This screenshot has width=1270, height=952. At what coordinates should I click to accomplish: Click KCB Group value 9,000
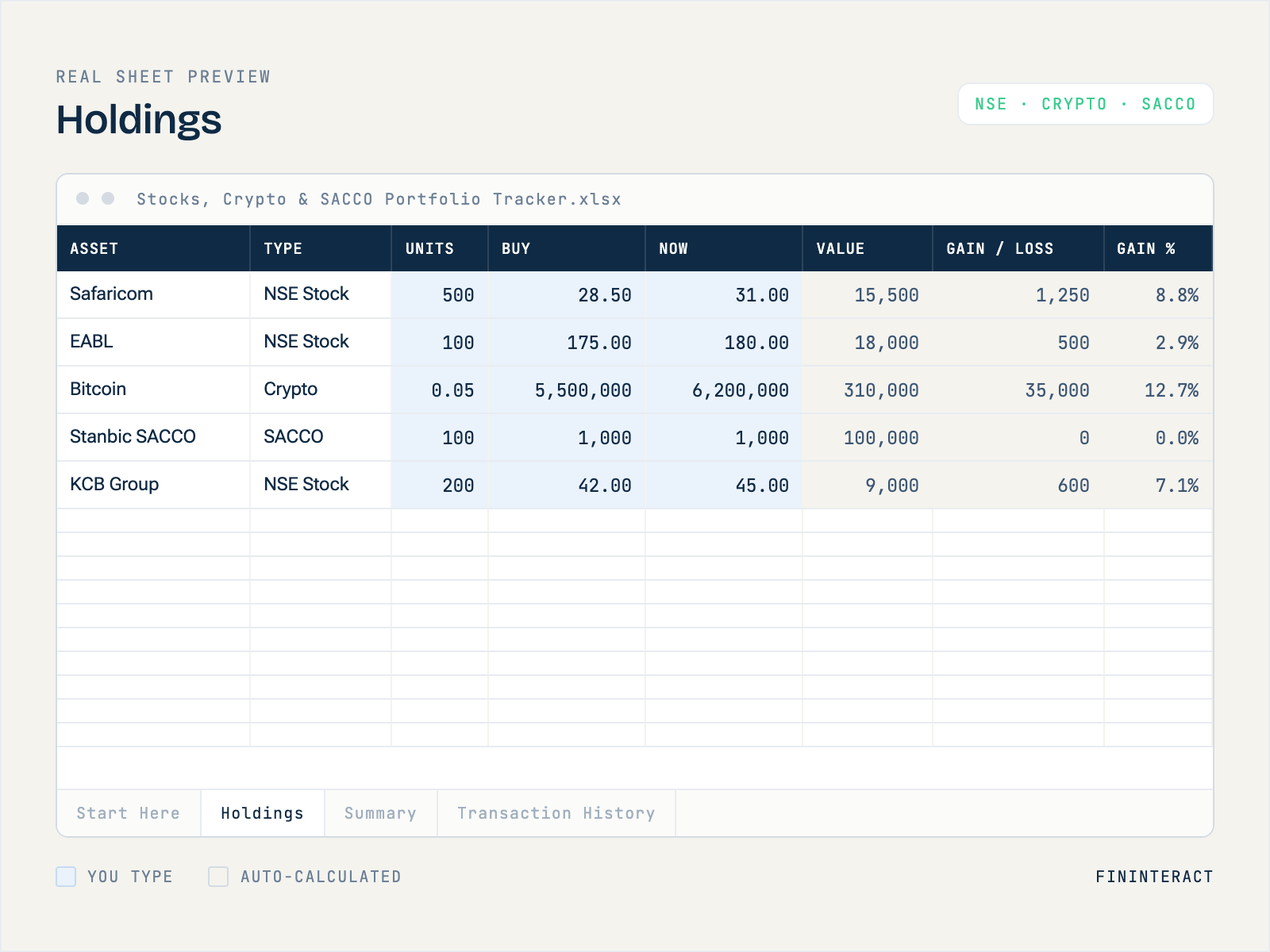pos(868,485)
